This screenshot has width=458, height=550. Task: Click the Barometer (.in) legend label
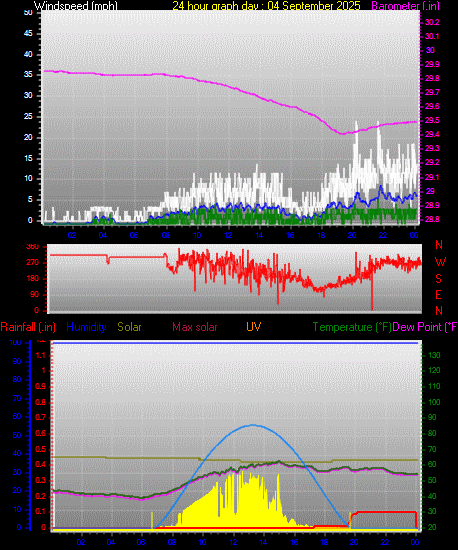point(405,6)
